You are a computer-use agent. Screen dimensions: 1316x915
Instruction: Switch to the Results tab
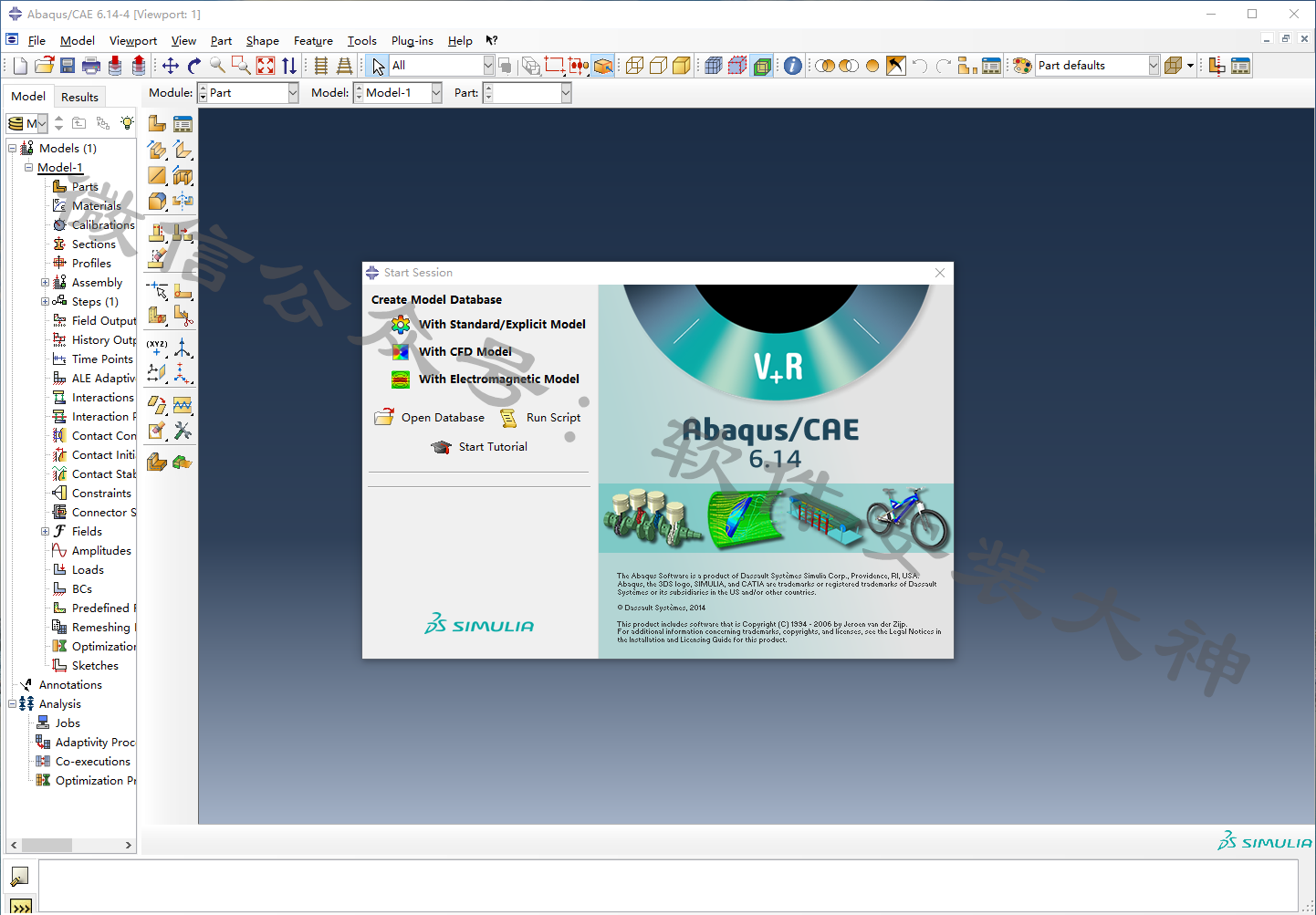tap(79, 97)
